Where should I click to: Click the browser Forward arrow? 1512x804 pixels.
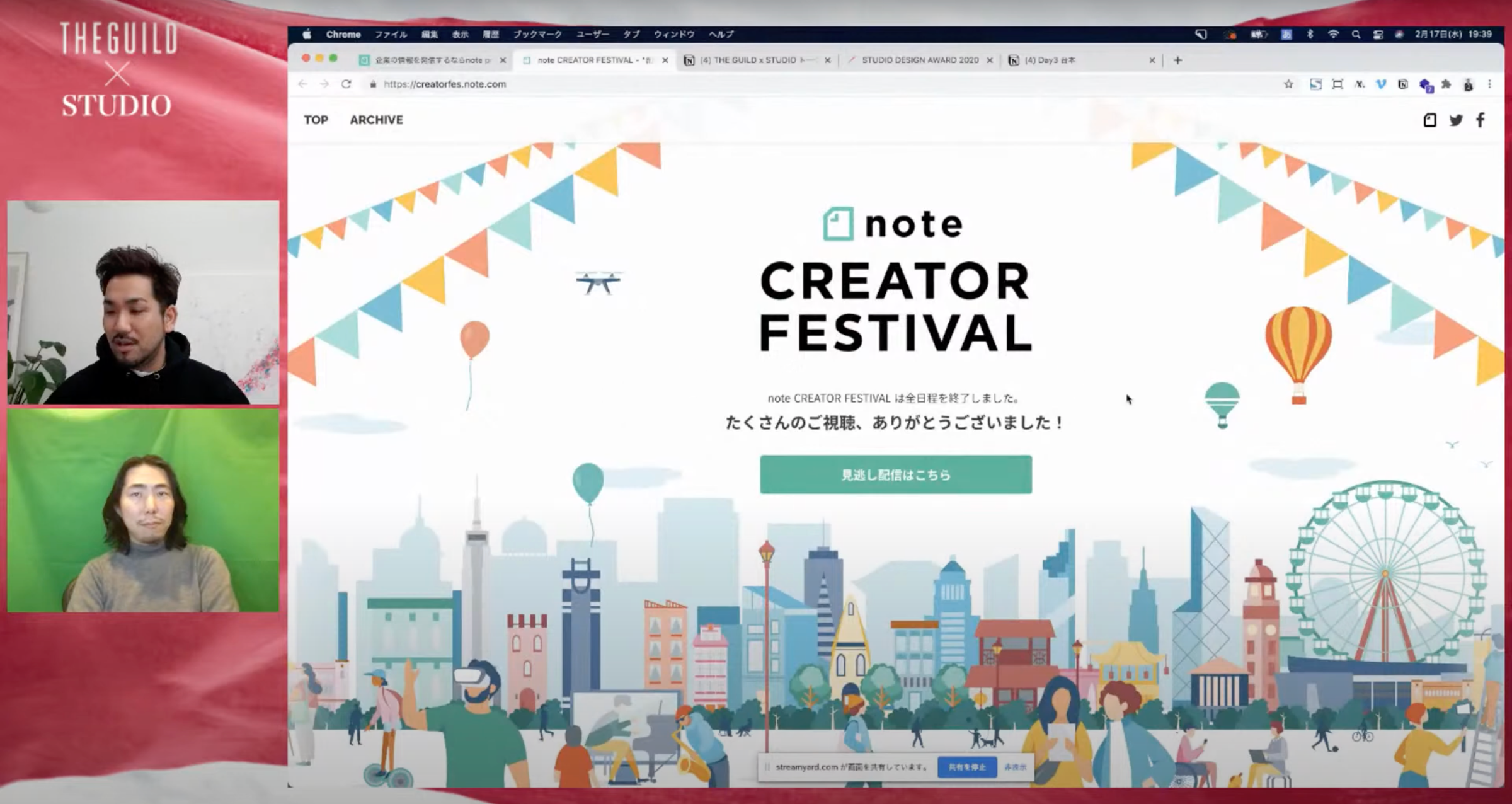[x=324, y=84]
